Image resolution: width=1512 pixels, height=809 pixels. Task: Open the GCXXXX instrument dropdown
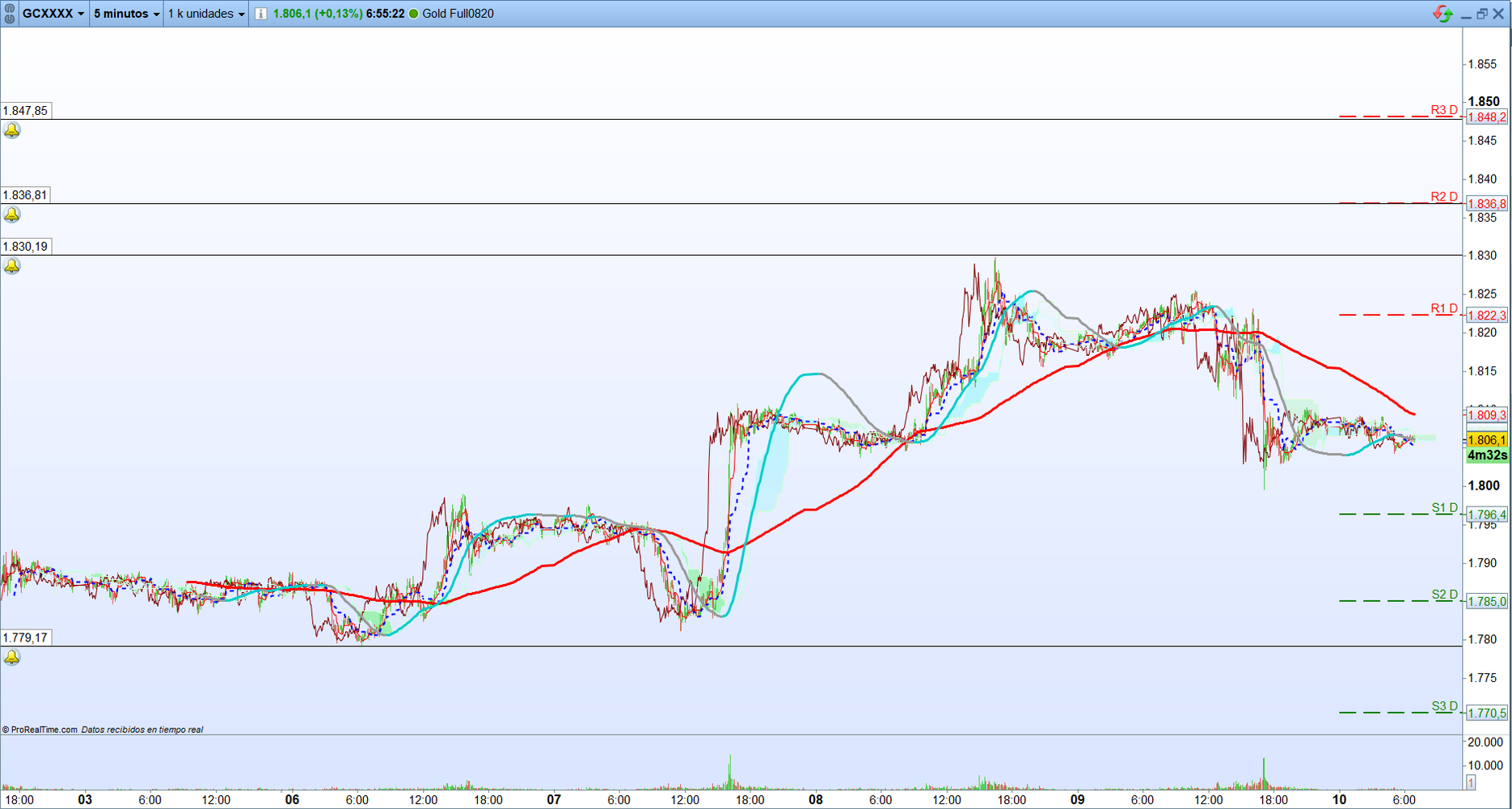pos(53,14)
